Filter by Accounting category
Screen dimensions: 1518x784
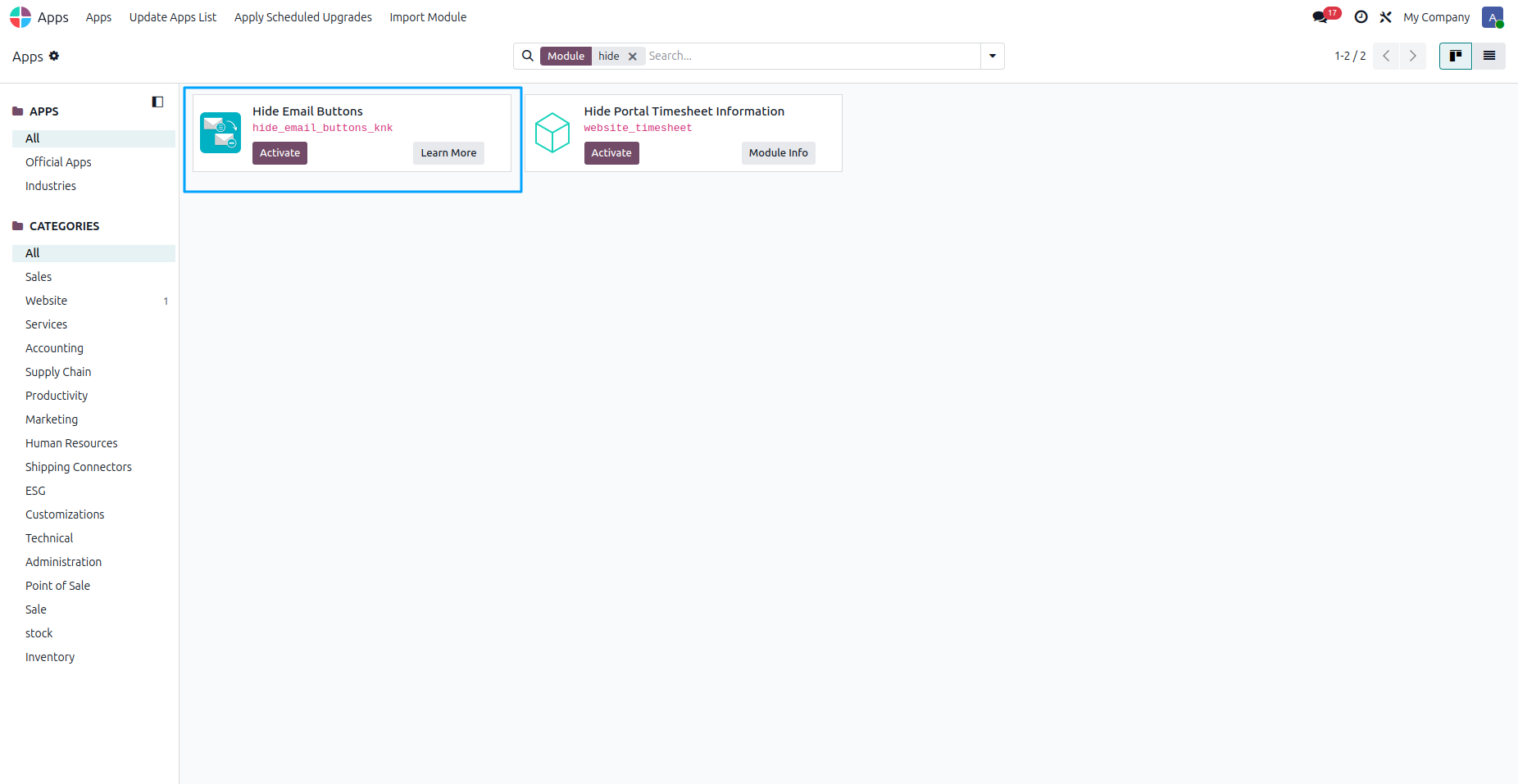click(x=93, y=348)
